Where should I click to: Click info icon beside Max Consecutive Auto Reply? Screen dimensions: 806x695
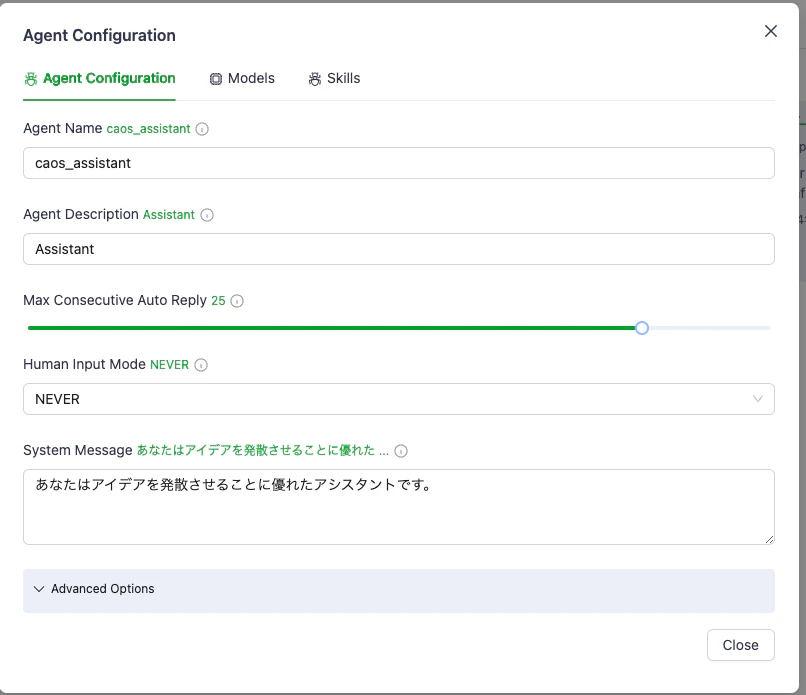tap(237, 301)
